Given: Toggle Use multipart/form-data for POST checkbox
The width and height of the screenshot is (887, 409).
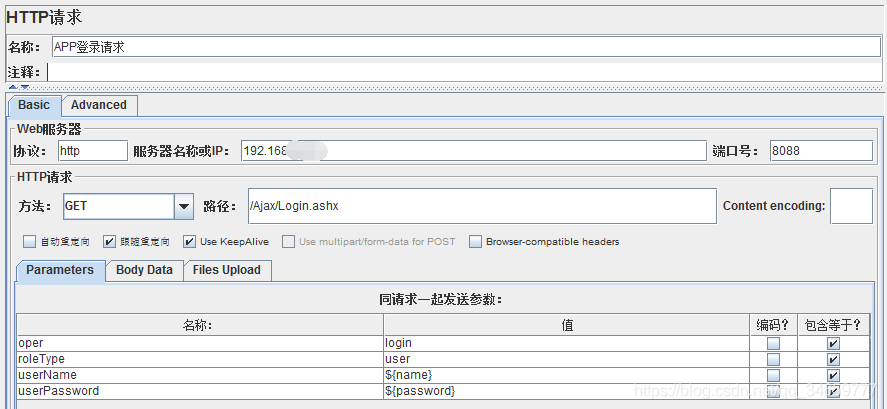Looking at the screenshot, I should click(289, 242).
